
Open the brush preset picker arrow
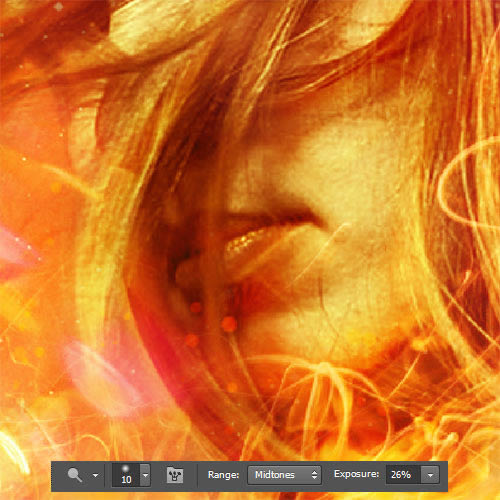tap(145, 475)
